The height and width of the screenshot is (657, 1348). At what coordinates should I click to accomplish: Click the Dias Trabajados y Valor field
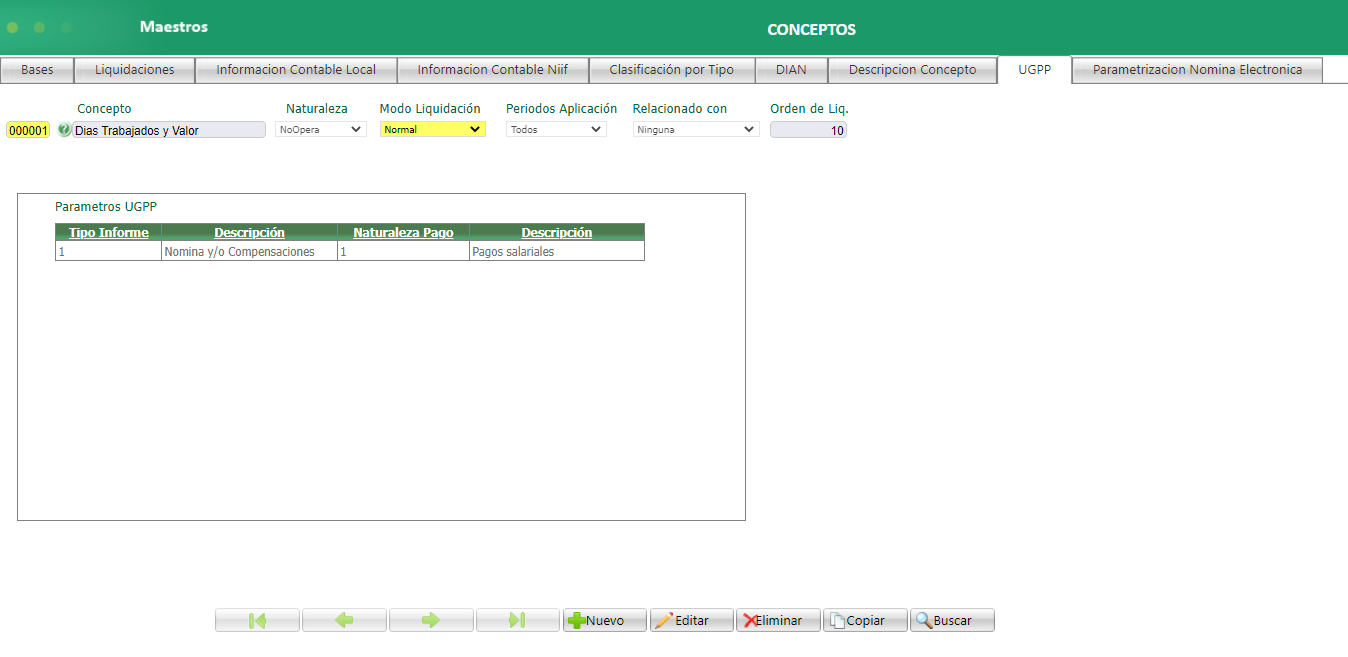pos(169,130)
